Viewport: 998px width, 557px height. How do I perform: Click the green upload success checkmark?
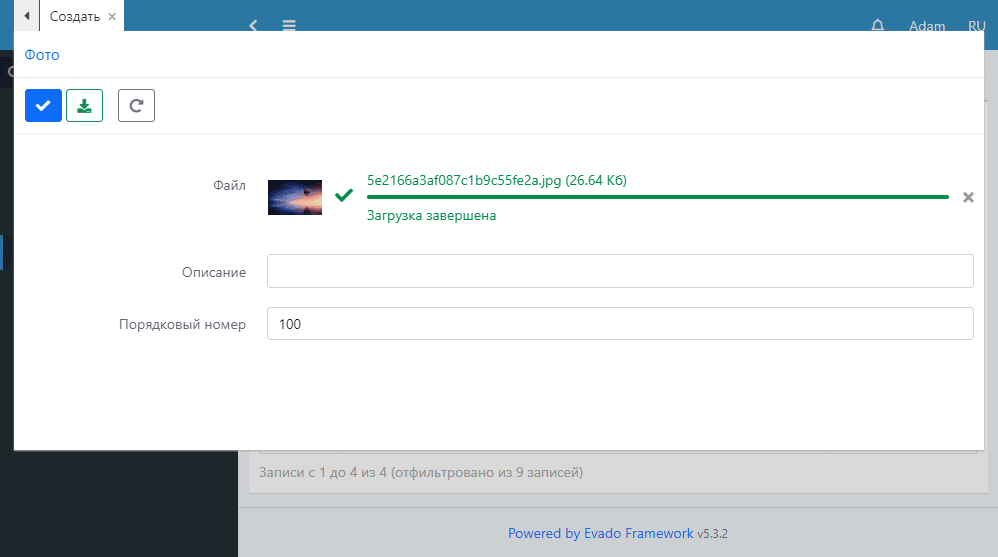[x=344, y=195]
